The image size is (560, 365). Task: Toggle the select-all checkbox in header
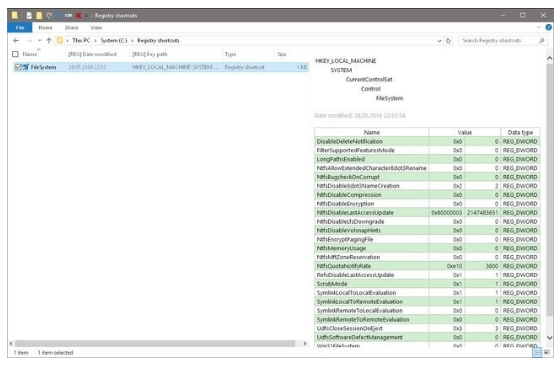(15, 54)
